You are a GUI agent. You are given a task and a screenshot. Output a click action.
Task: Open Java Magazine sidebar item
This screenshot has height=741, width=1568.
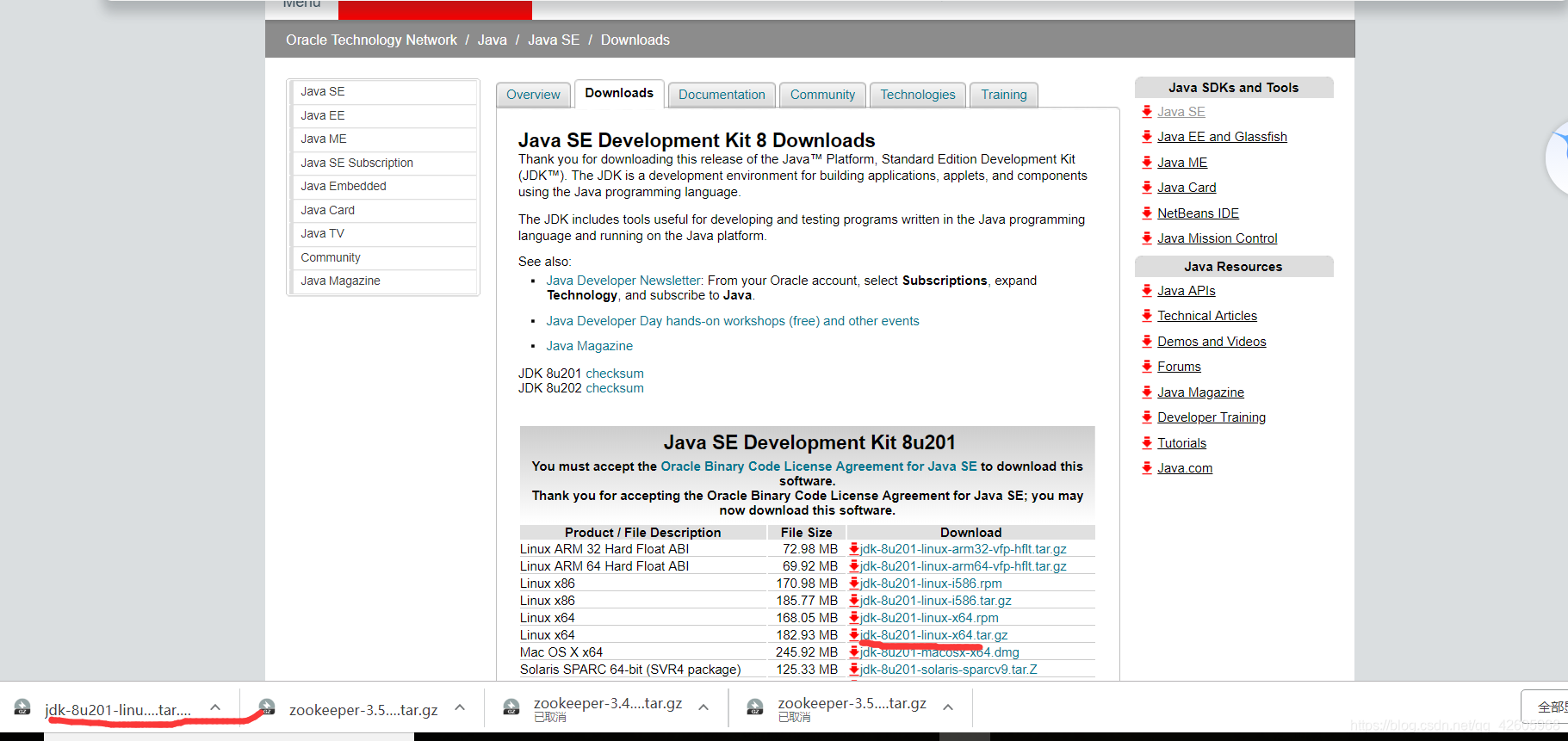coord(383,281)
